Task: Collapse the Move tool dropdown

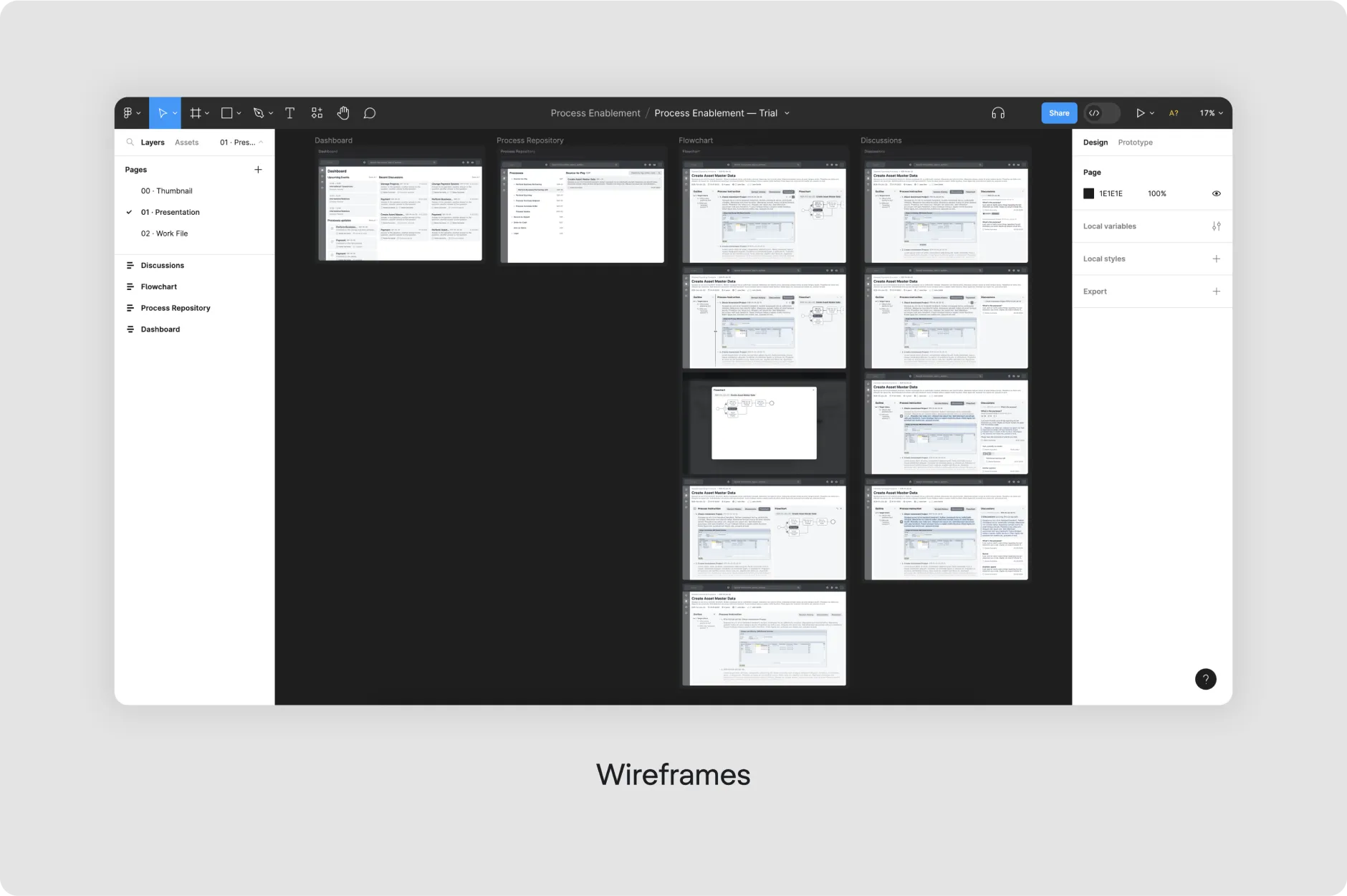Action: (174, 112)
